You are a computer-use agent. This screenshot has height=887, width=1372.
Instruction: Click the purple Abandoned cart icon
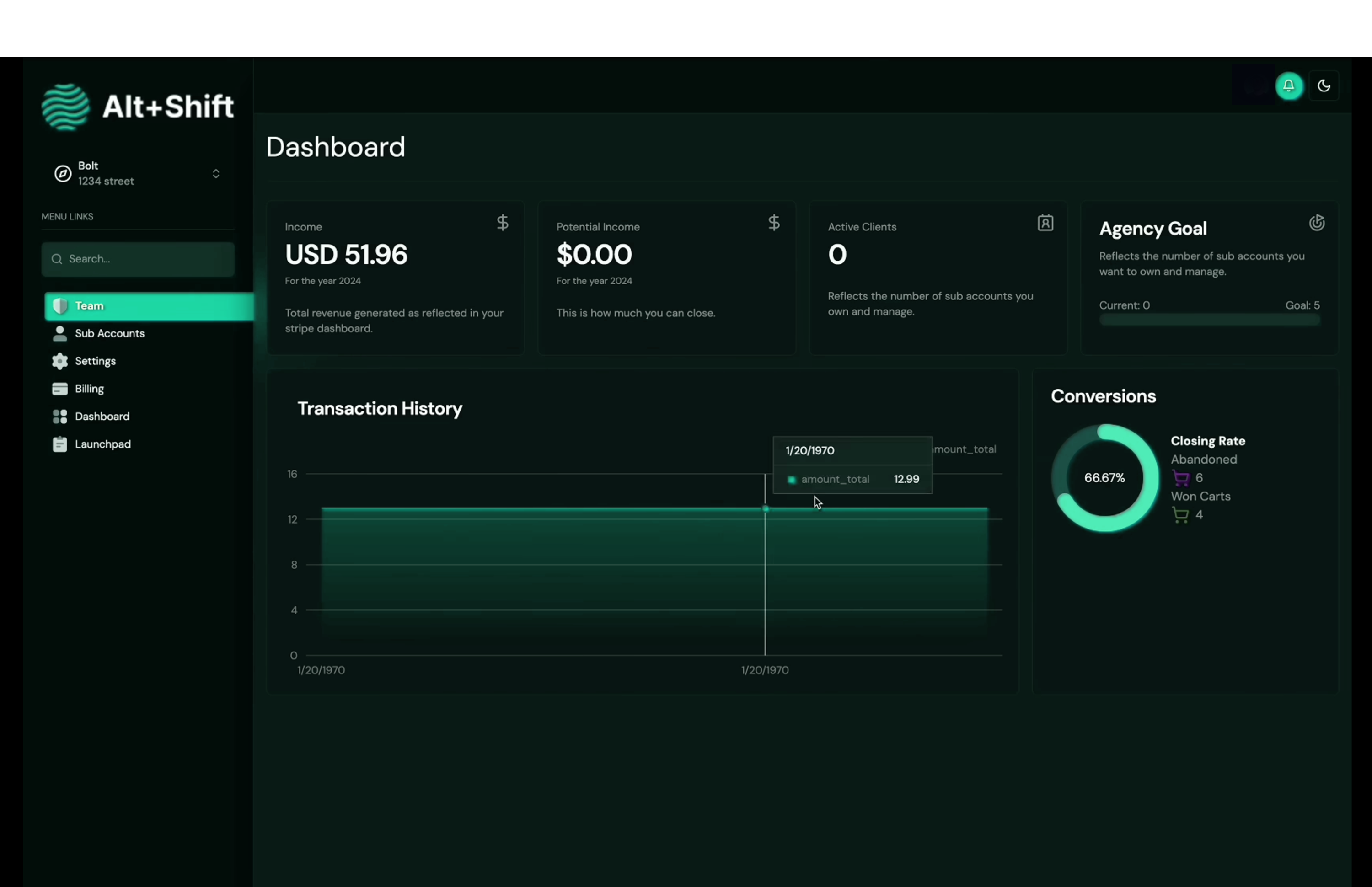tap(1180, 478)
